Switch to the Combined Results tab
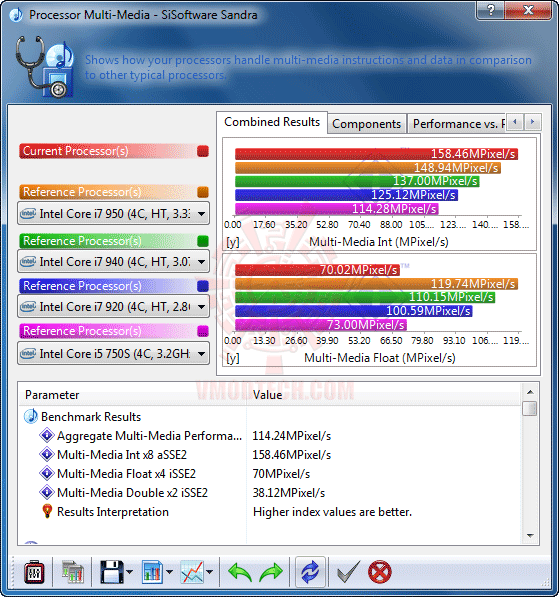The height and width of the screenshot is (597, 559). [x=272, y=122]
